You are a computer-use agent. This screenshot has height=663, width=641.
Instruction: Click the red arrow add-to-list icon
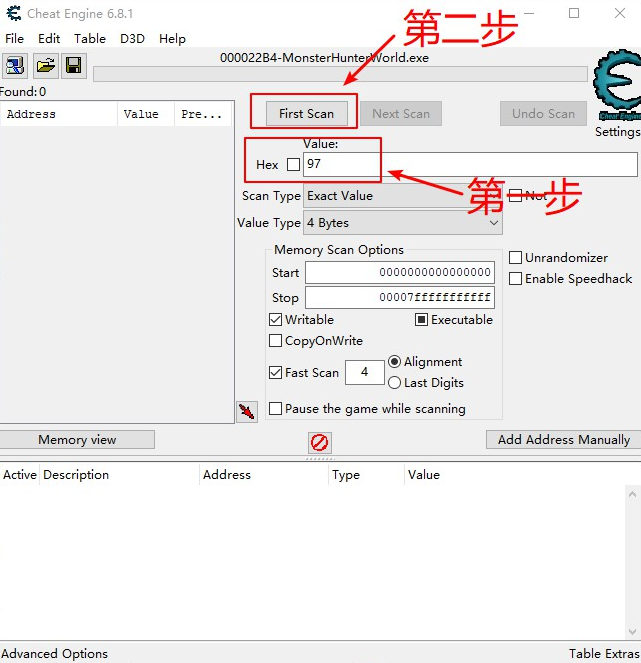coord(246,411)
